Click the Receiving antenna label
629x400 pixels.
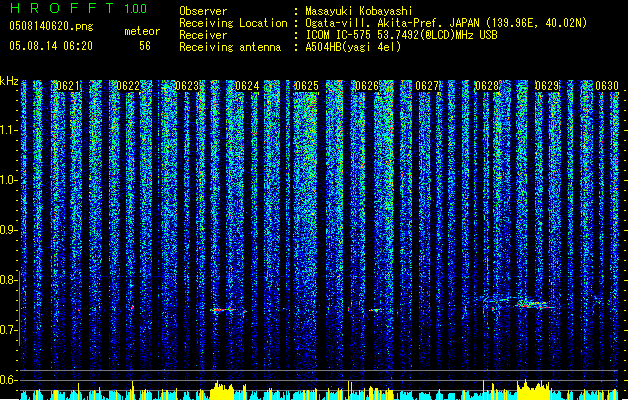[x=230, y=47]
